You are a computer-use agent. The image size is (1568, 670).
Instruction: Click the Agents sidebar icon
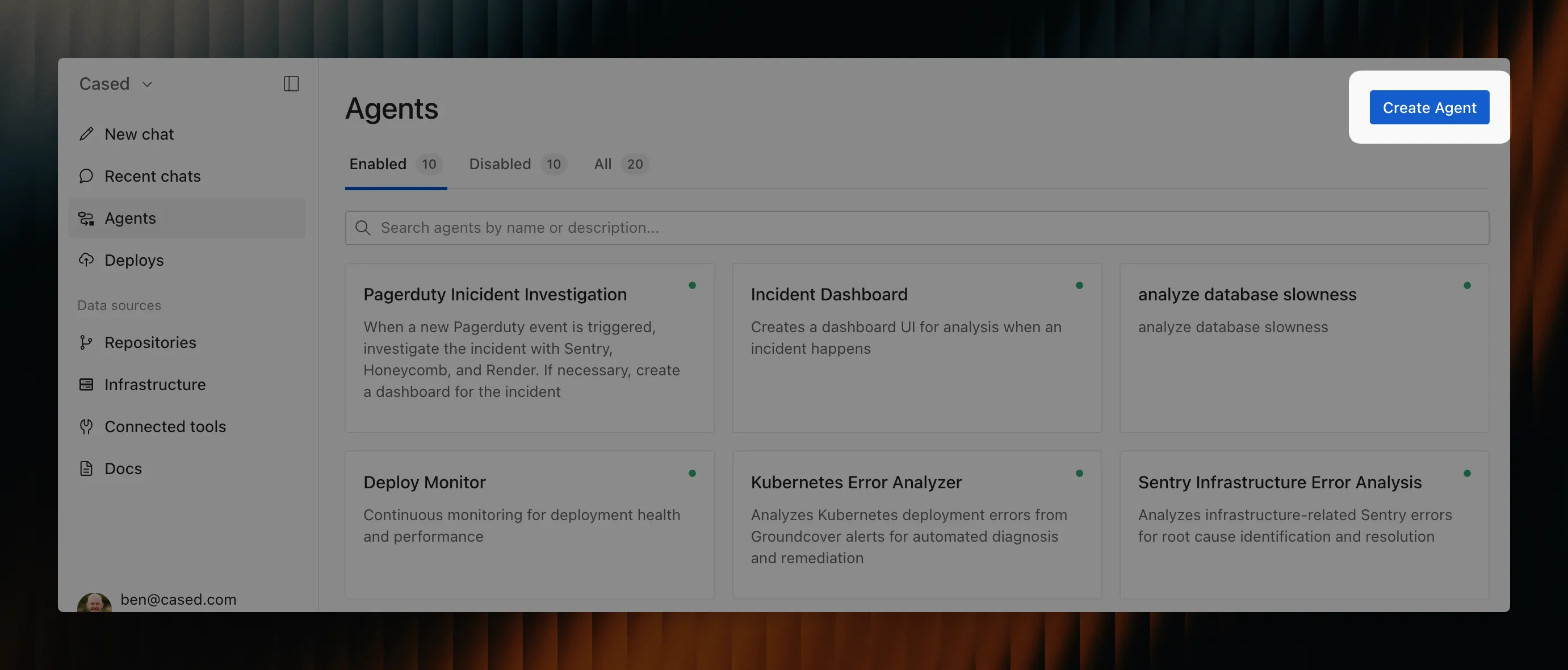pyautogui.click(x=86, y=219)
